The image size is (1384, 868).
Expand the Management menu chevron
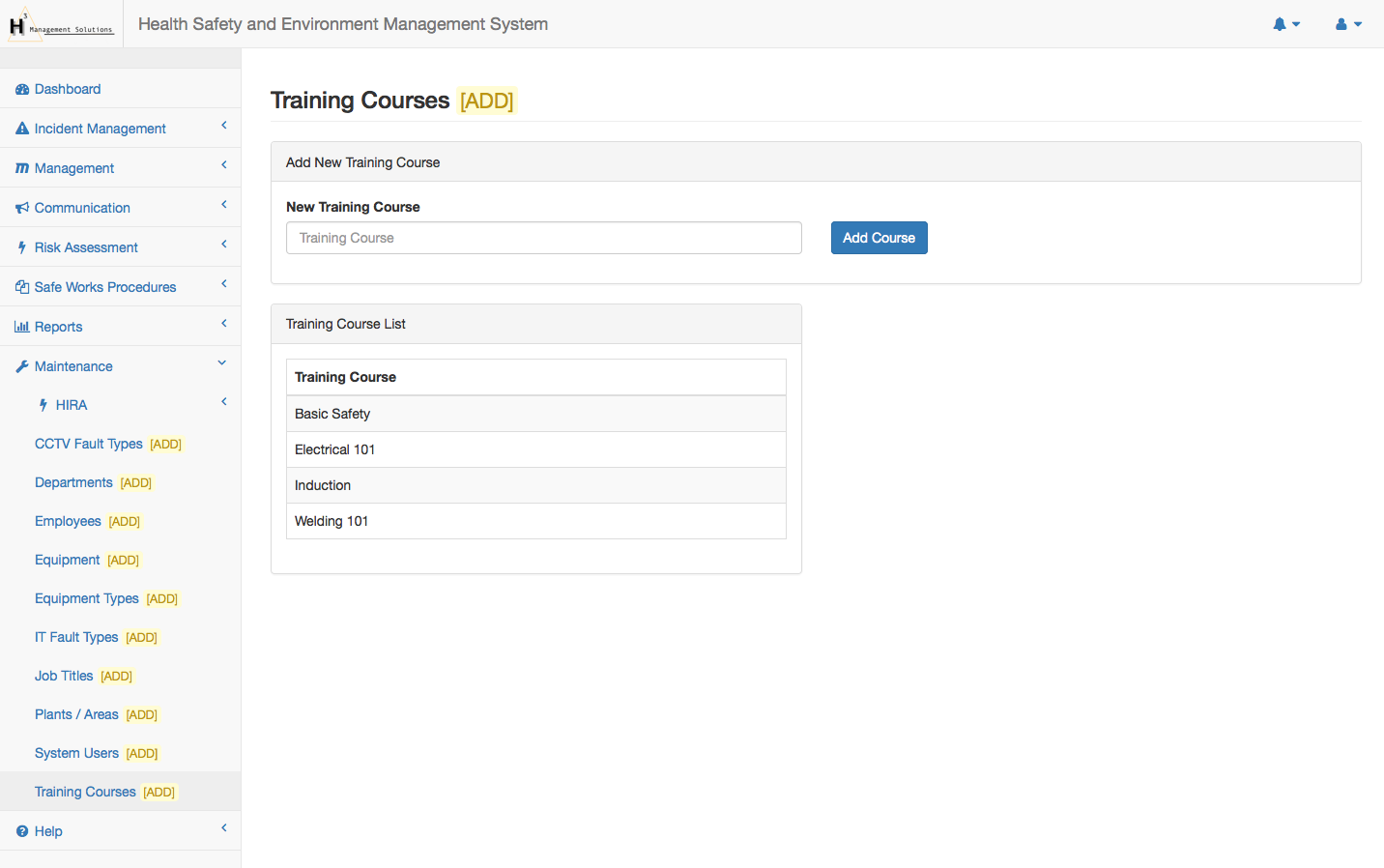(x=224, y=165)
